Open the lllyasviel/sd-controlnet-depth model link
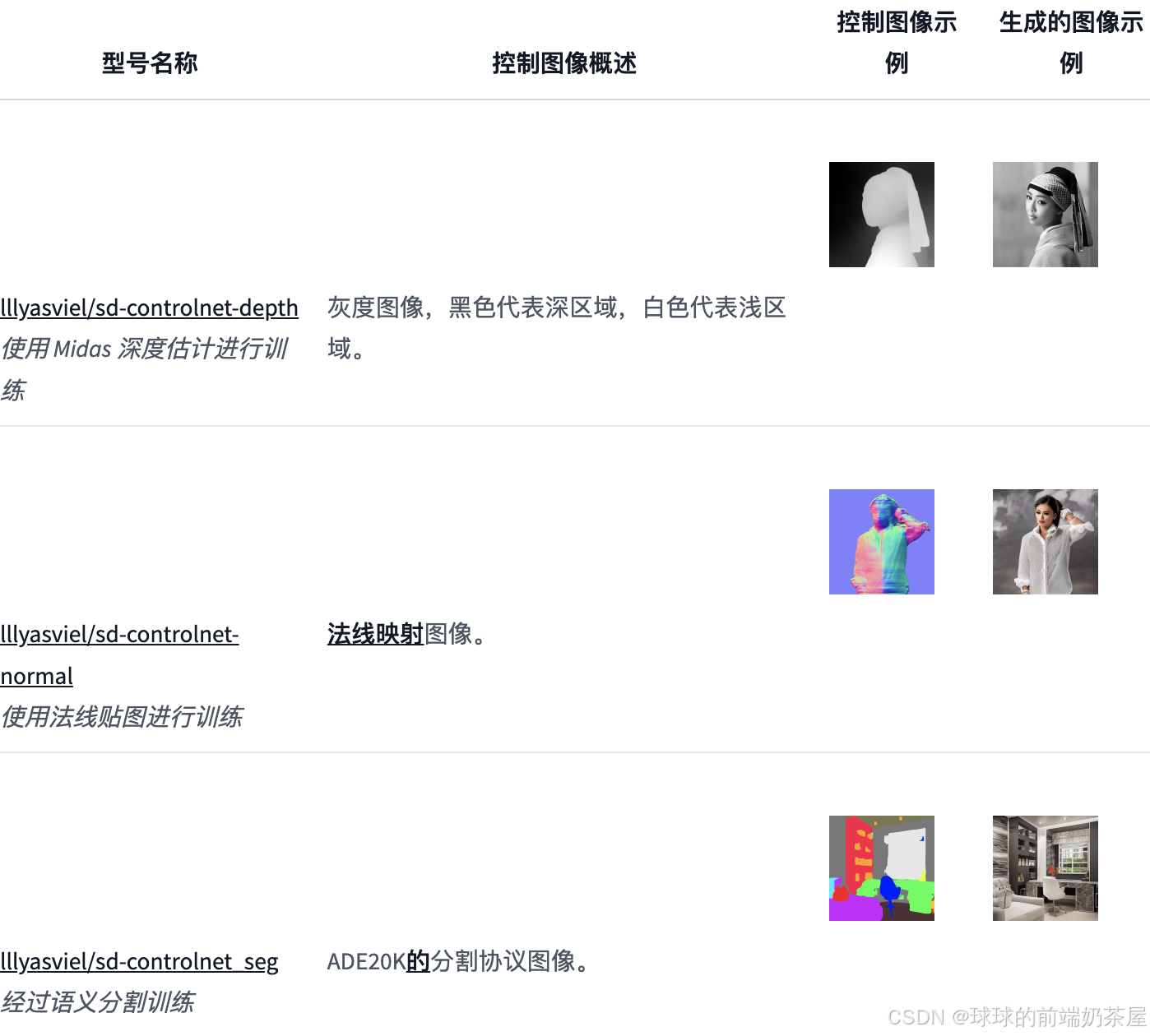 (x=149, y=308)
